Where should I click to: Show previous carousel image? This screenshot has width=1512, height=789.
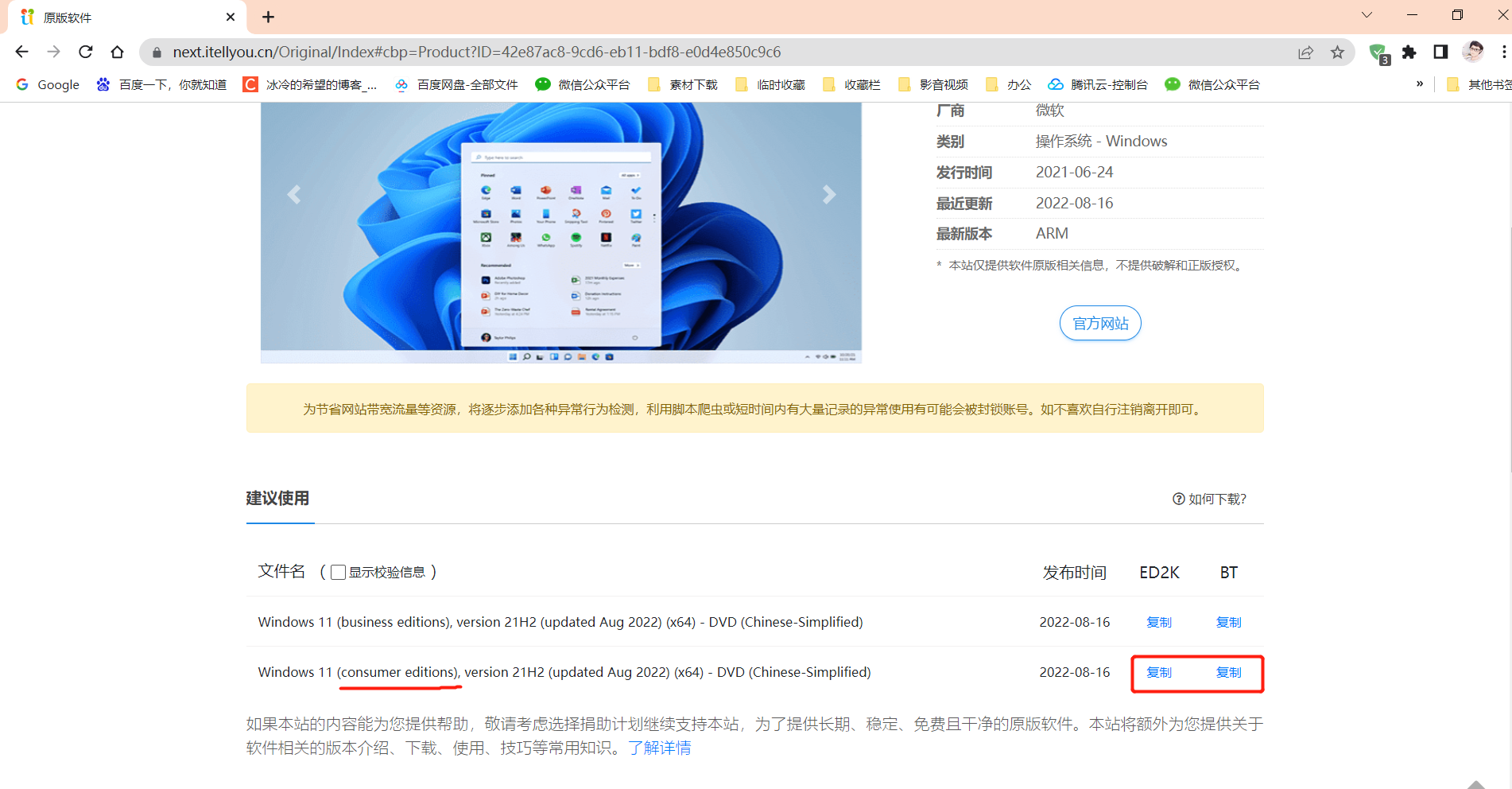(294, 194)
